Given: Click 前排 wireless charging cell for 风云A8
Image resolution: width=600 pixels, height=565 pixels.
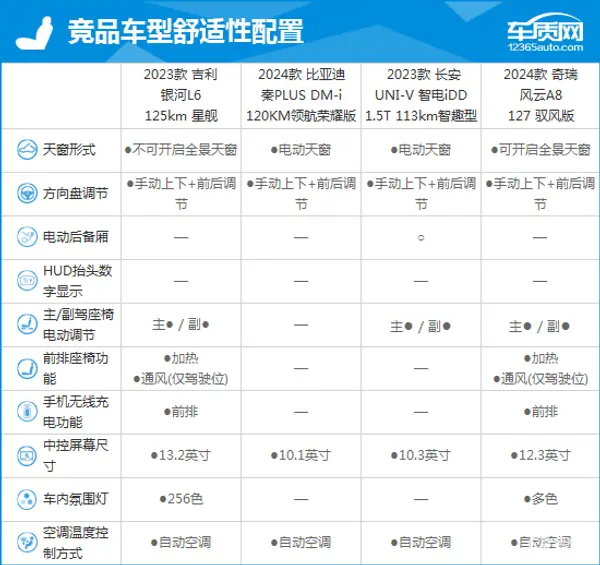Looking at the screenshot, I should pos(541,412).
